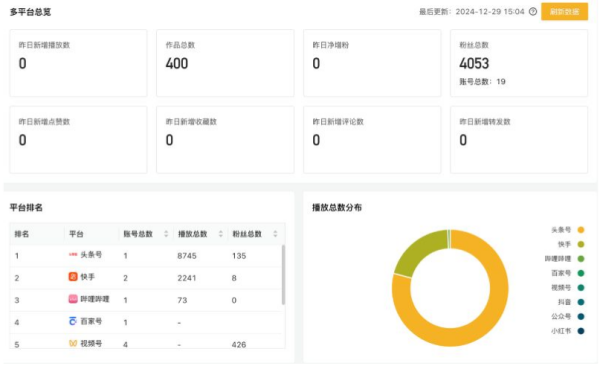Click the 小红书 legend label
This screenshot has width=600, height=369.
pyautogui.click(x=561, y=331)
